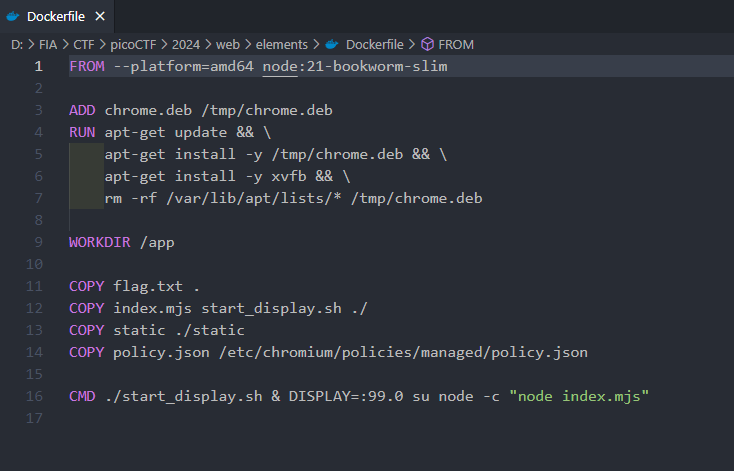Click /tmp/chrome.deb on the ADD line

(x=267, y=110)
